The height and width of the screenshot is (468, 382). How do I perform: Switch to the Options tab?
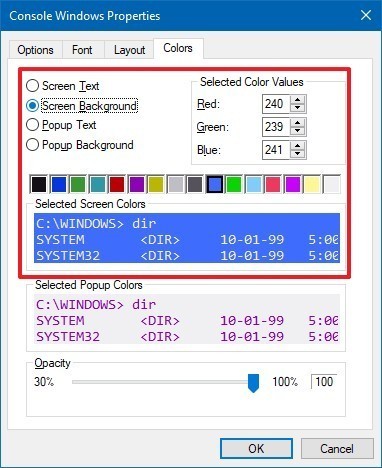(35, 50)
